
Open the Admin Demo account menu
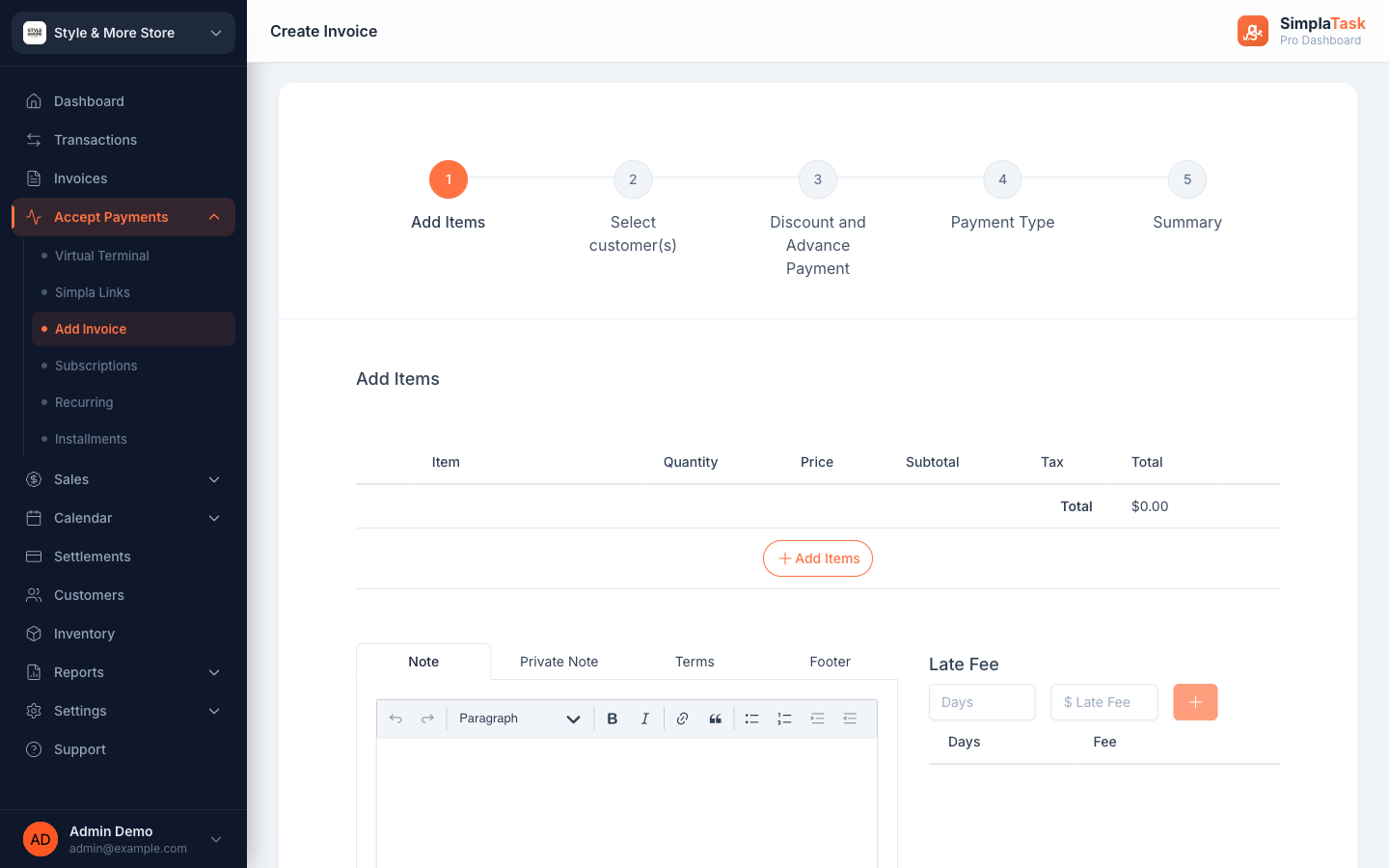(x=123, y=839)
